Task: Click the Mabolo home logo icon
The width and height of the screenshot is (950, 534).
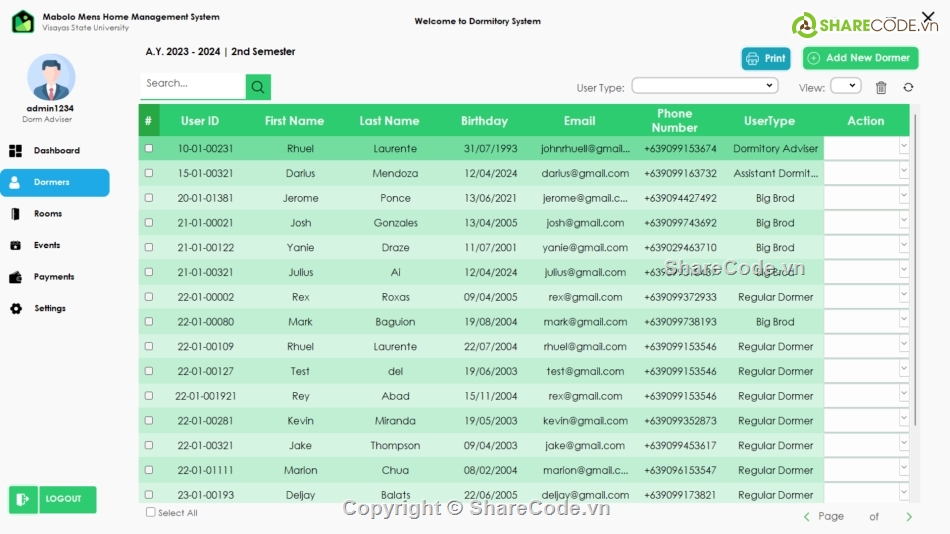Action: point(23,21)
